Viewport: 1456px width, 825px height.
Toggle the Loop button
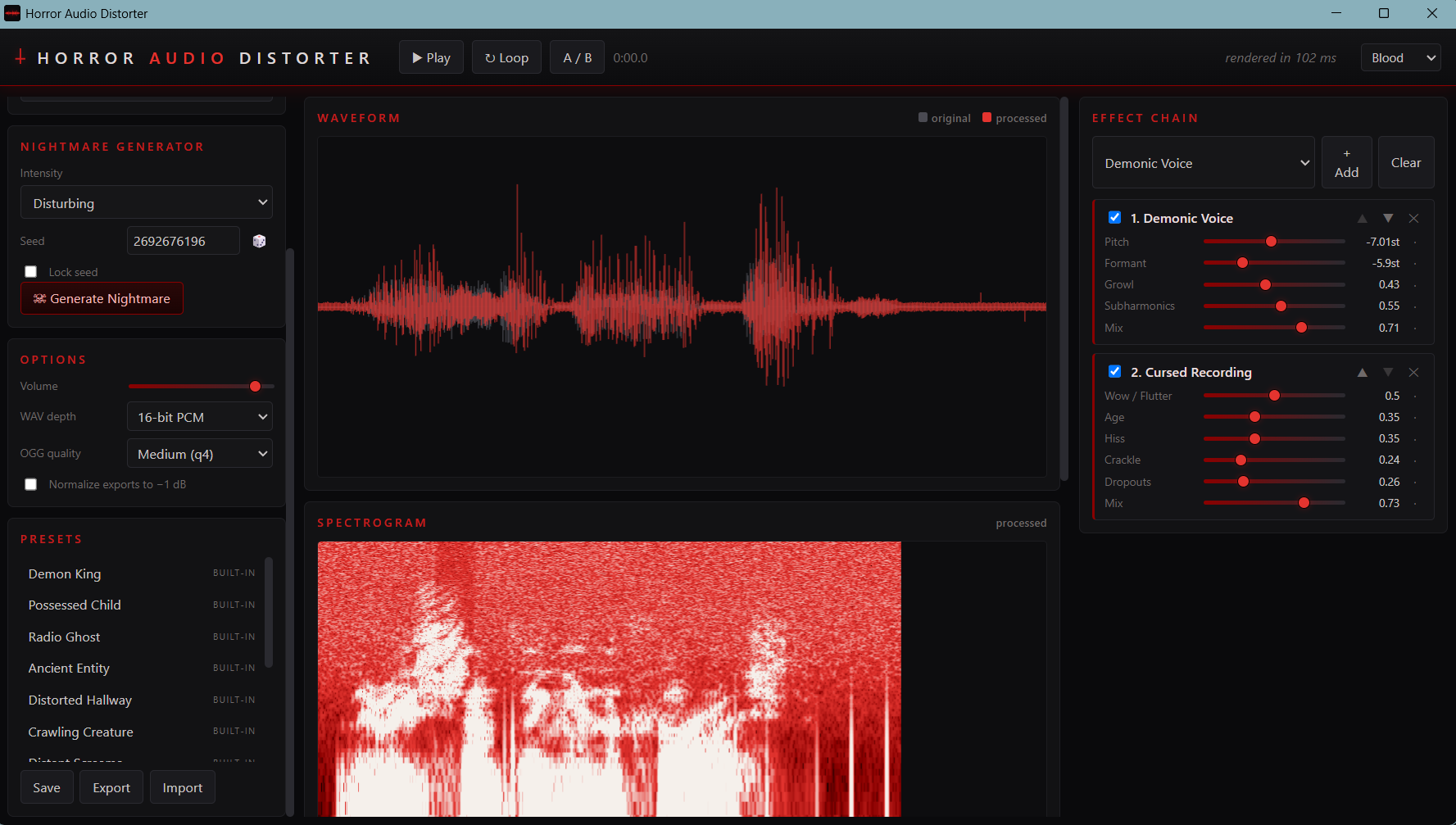pyautogui.click(x=506, y=57)
